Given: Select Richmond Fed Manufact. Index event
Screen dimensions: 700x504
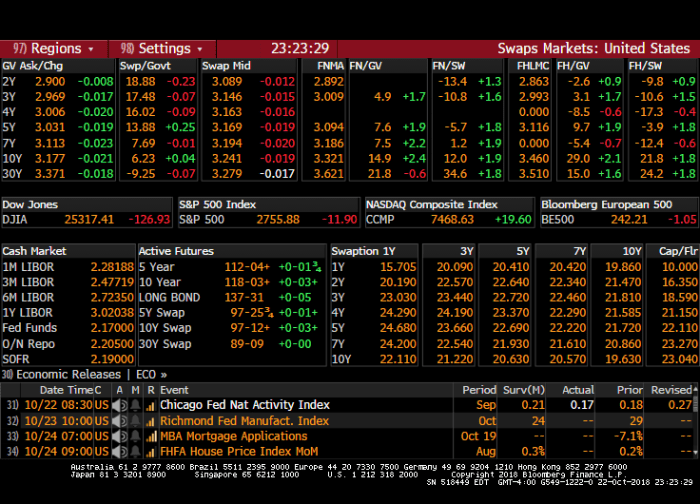Looking at the screenshot, I should [x=244, y=421].
